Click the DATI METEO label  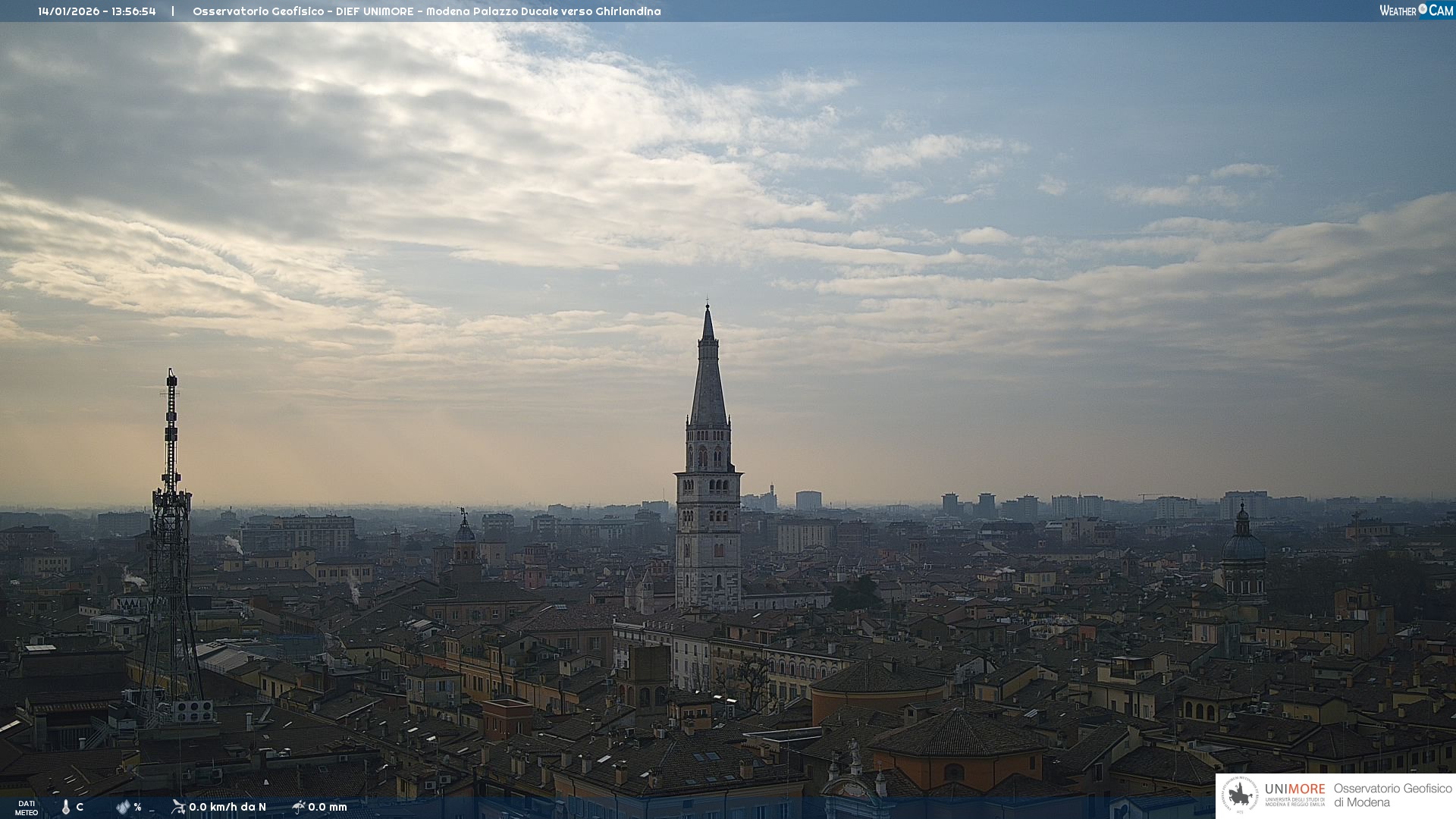[x=27, y=808]
